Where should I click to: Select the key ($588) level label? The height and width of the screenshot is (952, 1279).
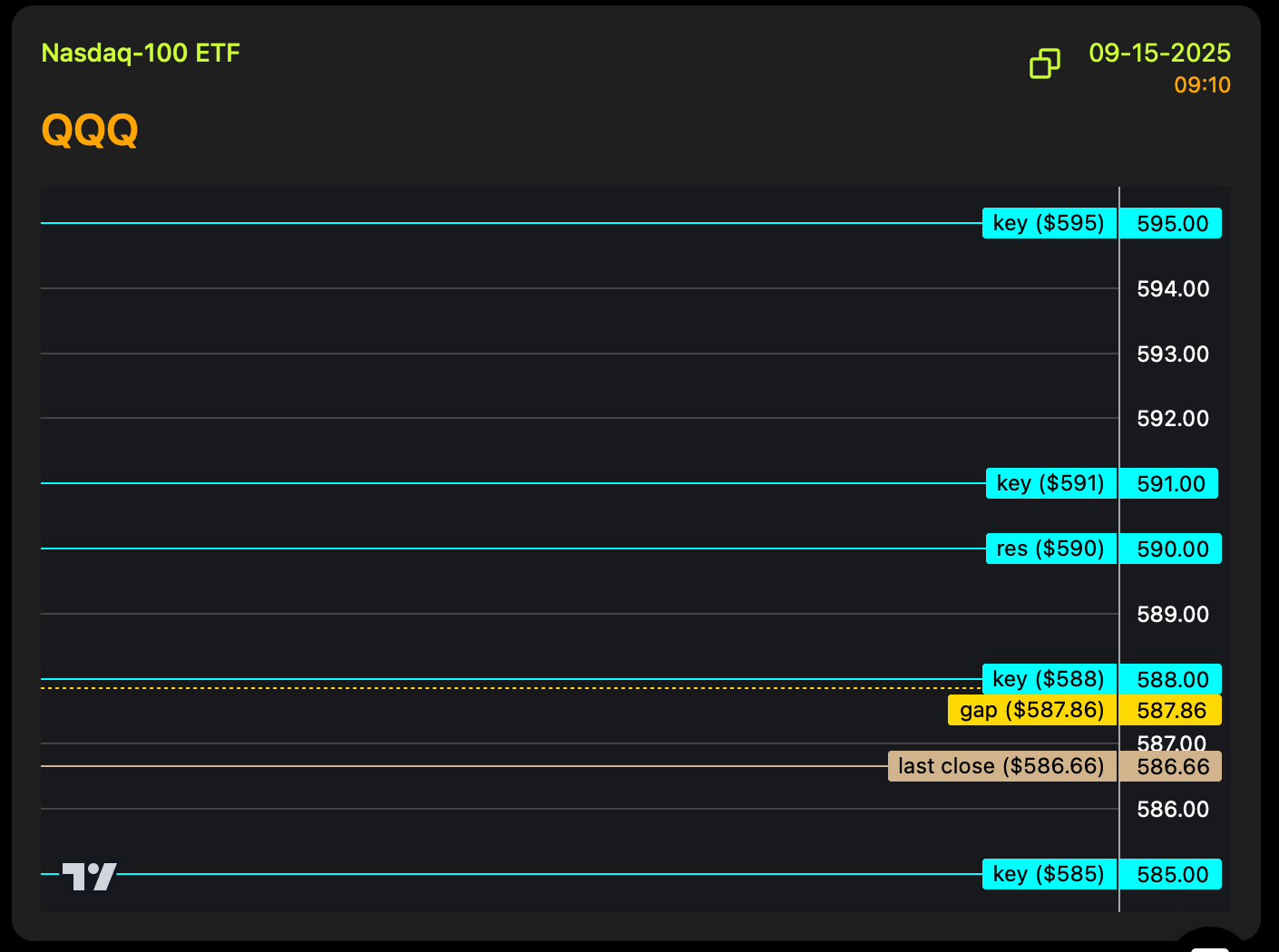(1049, 679)
